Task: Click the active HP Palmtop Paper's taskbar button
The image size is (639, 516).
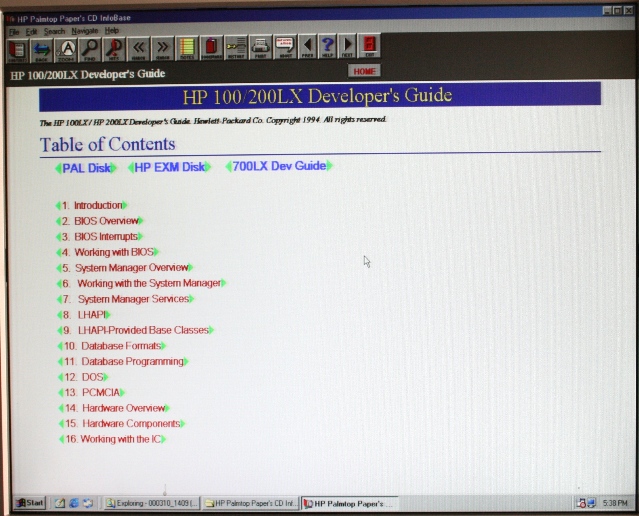Action: coord(350,504)
